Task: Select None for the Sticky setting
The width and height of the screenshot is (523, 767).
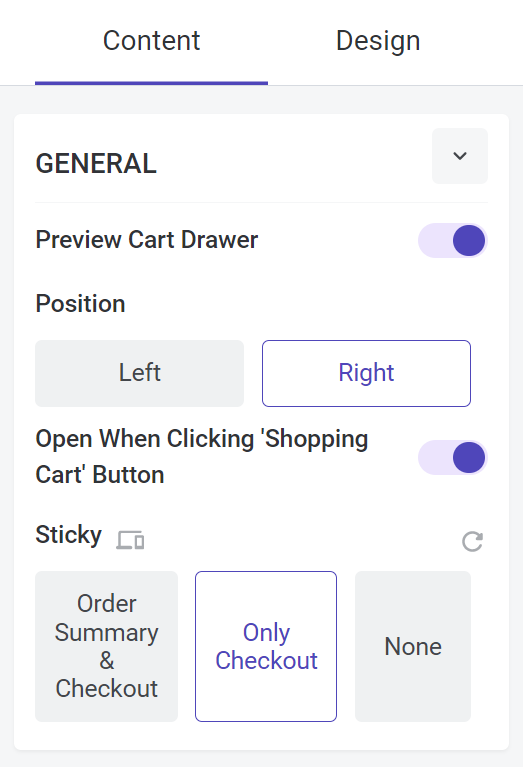Action: [413, 646]
